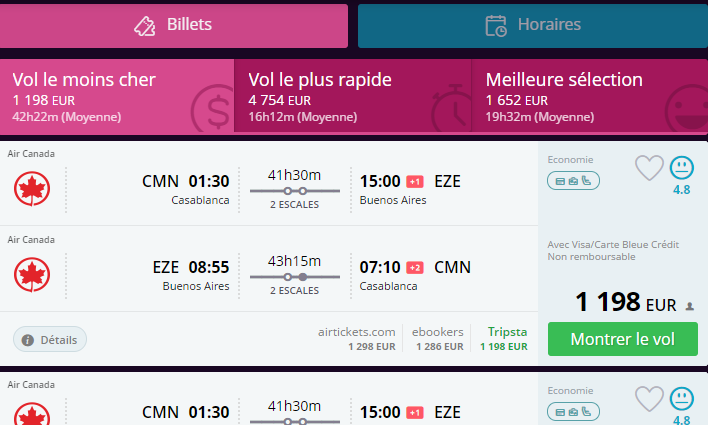Pick the Tripsta 1 198 EUR offer
Screen dimensions: 708x425
click(x=503, y=339)
